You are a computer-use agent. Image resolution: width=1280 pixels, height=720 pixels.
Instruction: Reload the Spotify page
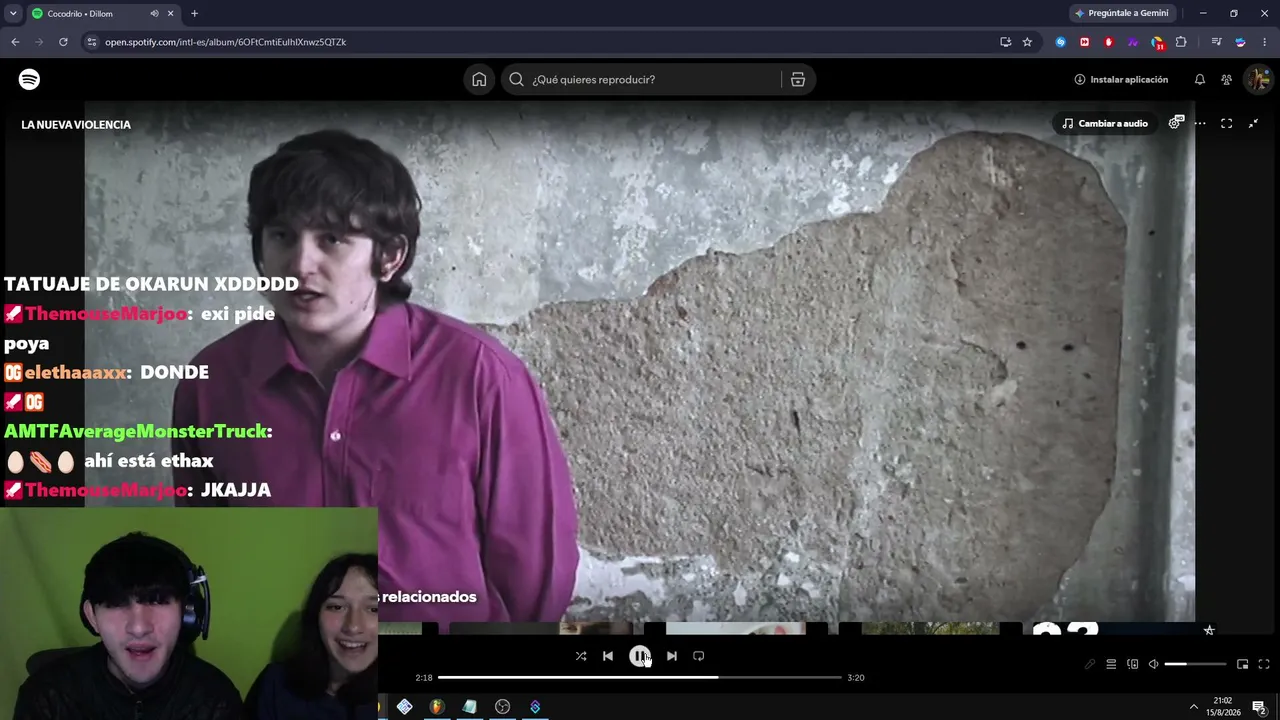click(63, 42)
